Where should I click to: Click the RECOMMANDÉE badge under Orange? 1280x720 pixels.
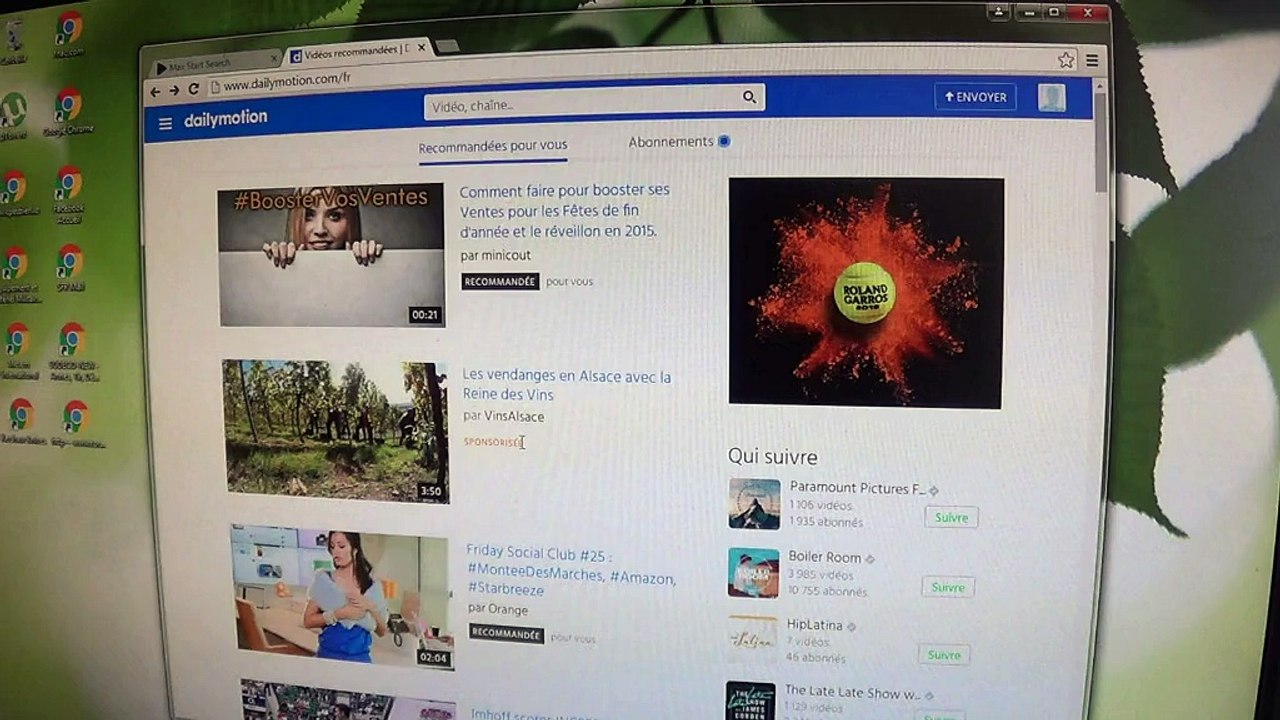[x=506, y=634]
